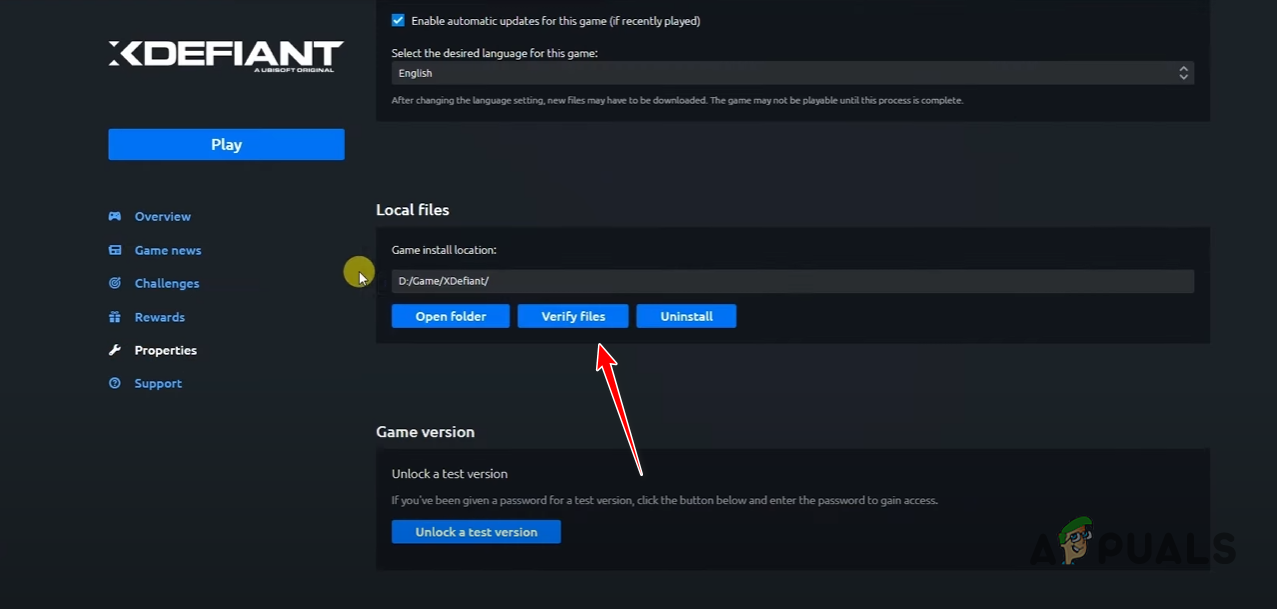The height and width of the screenshot is (609, 1277).
Task: Open the Overview section
Action: 162,216
